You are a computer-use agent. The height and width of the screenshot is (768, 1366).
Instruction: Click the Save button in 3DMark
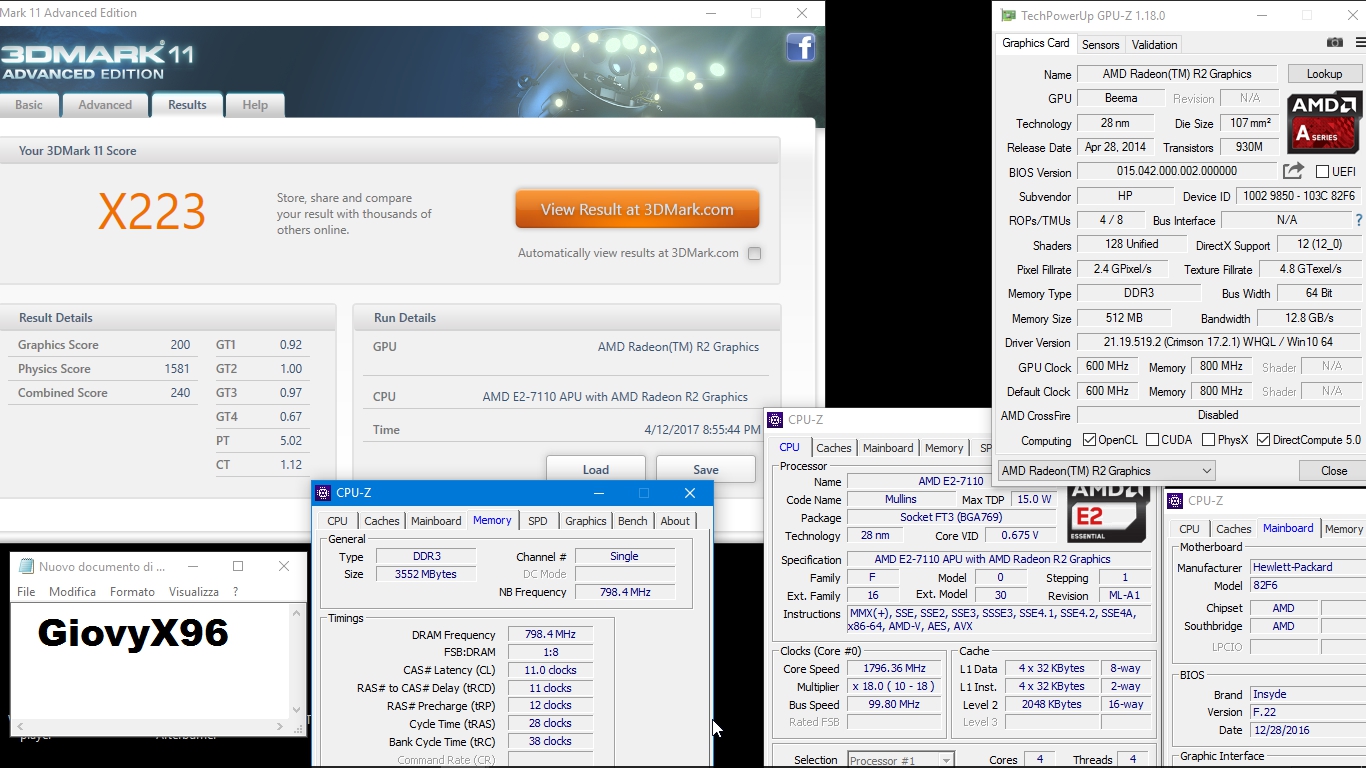pos(706,469)
